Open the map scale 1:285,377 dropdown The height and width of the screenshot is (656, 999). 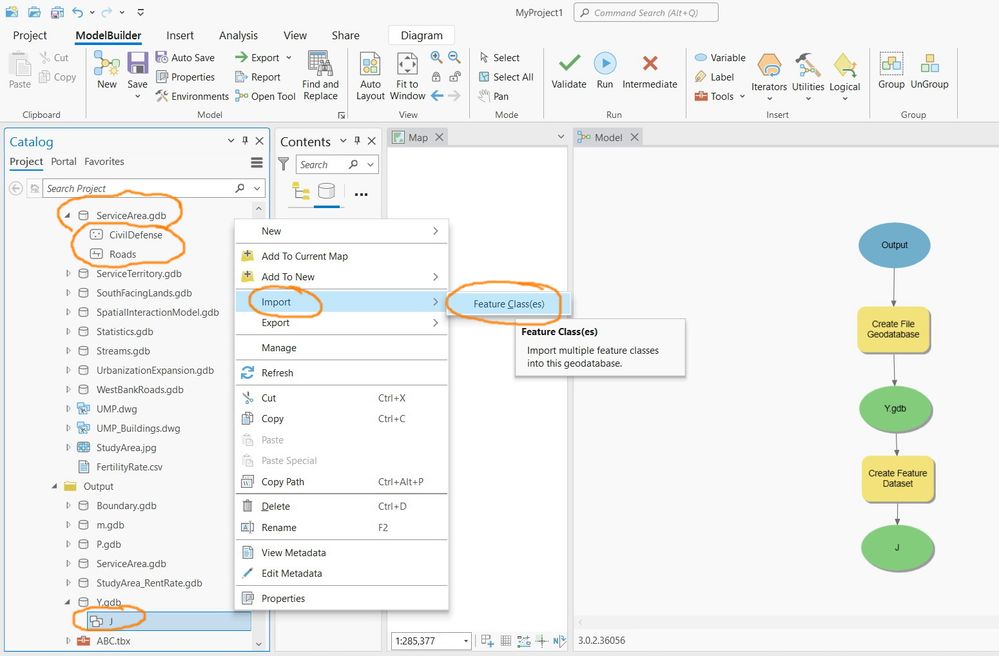coord(466,641)
